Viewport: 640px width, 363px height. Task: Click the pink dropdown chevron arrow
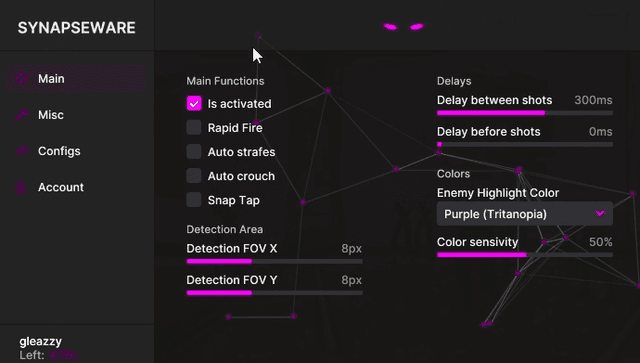click(600, 214)
